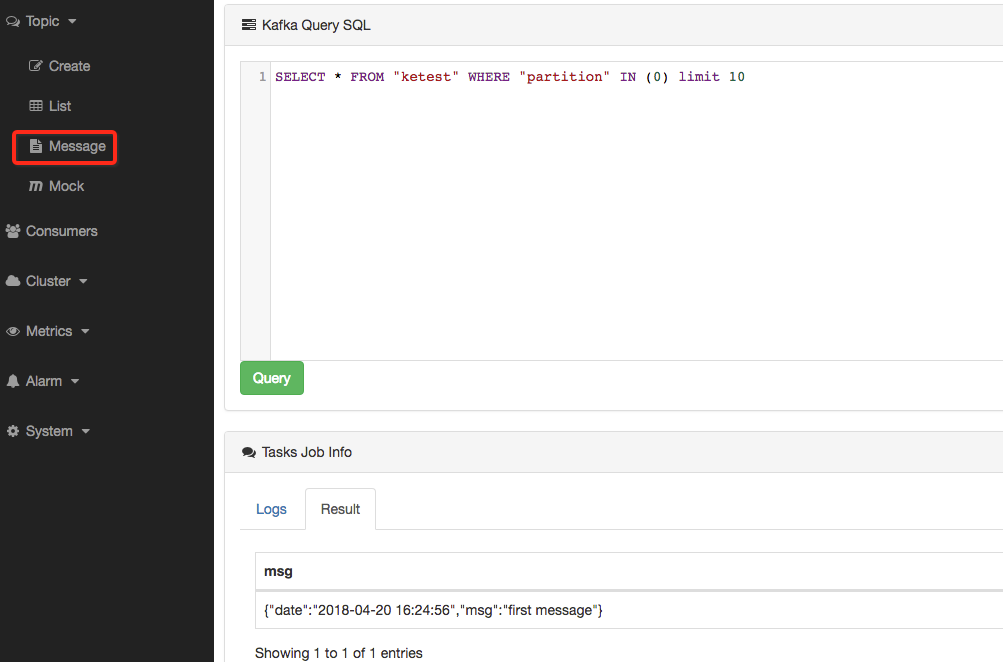Switch to the Logs tab
This screenshot has height=662, width=1003.
(271, 509)
